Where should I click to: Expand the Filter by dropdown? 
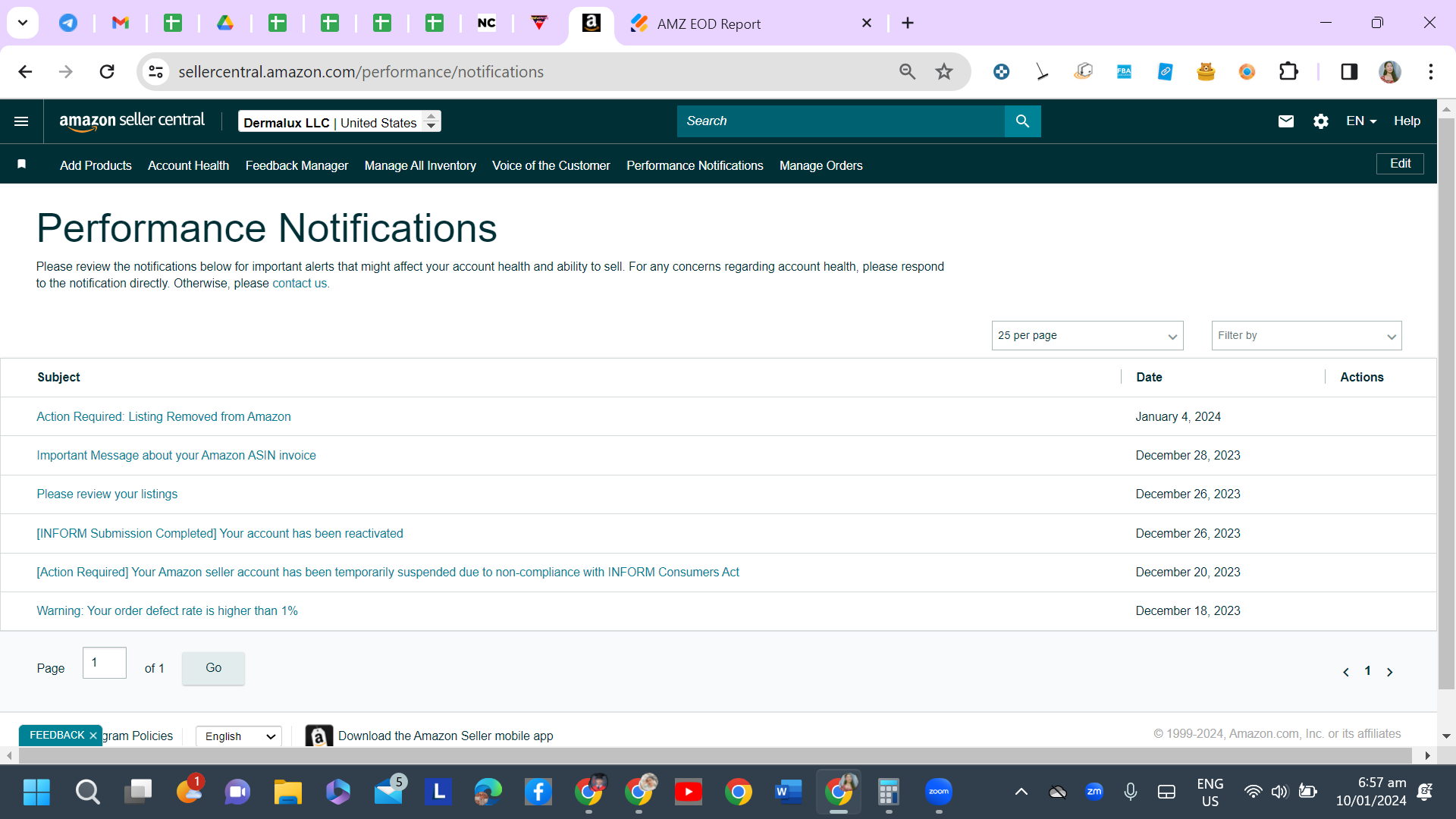tap(1307, 335)
